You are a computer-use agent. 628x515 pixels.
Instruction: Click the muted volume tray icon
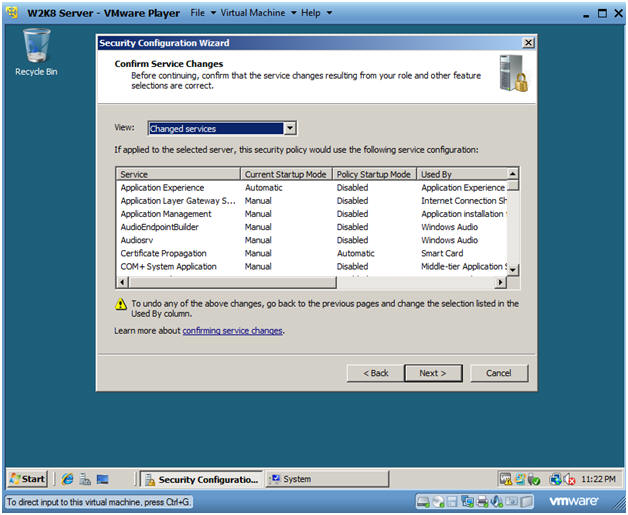(569, 479)
